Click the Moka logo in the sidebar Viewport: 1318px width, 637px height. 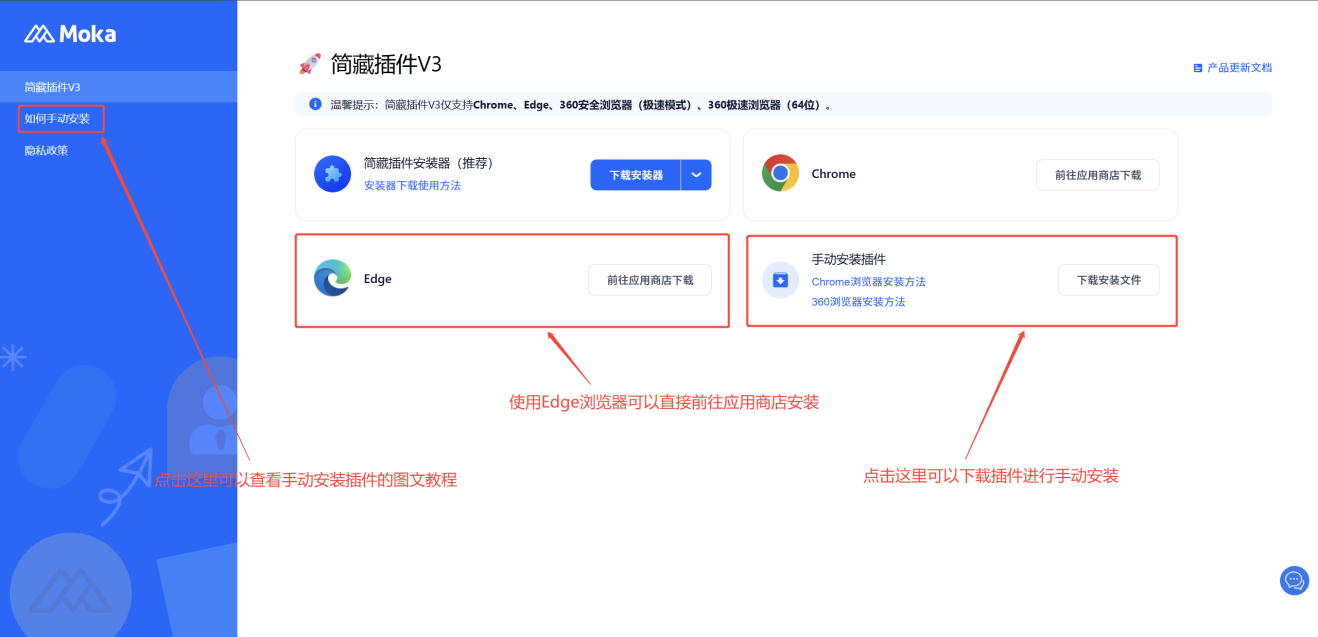[70, 34]
